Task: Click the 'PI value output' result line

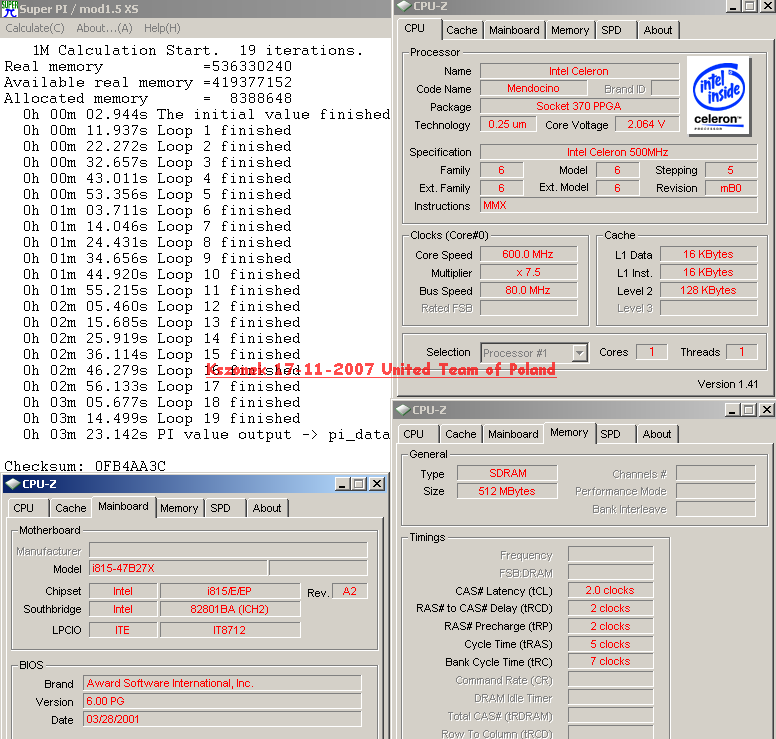Action: coord(206,435)
